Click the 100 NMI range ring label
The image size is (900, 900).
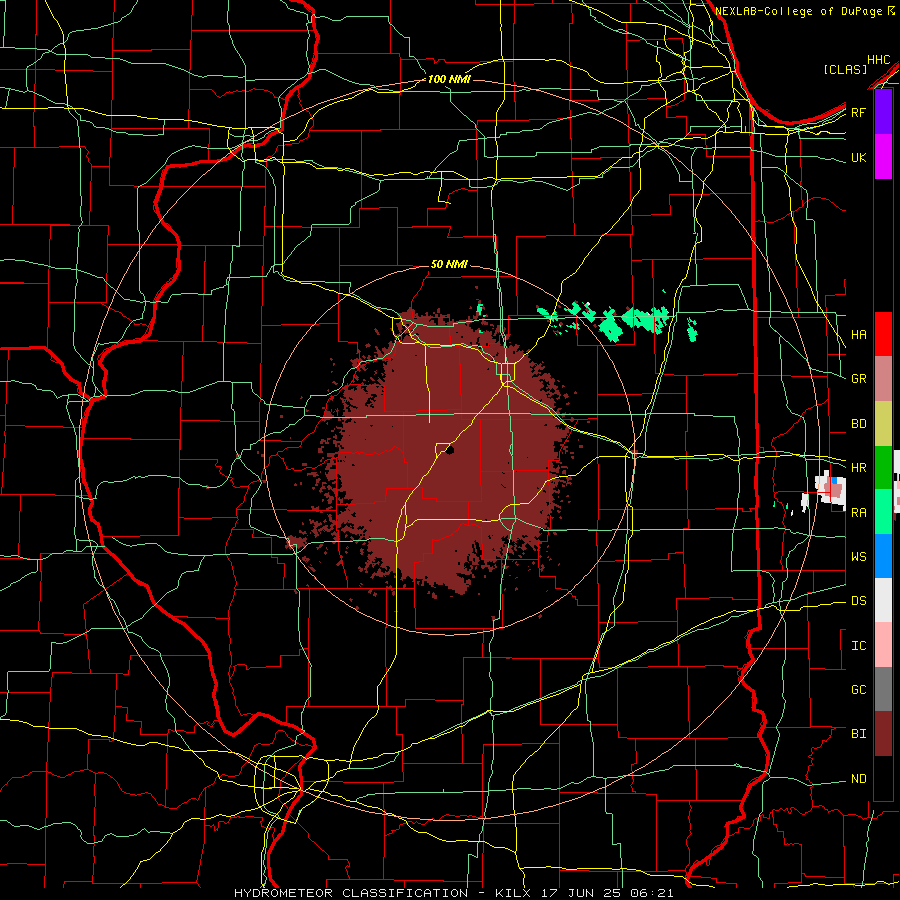tap(449, 79)
